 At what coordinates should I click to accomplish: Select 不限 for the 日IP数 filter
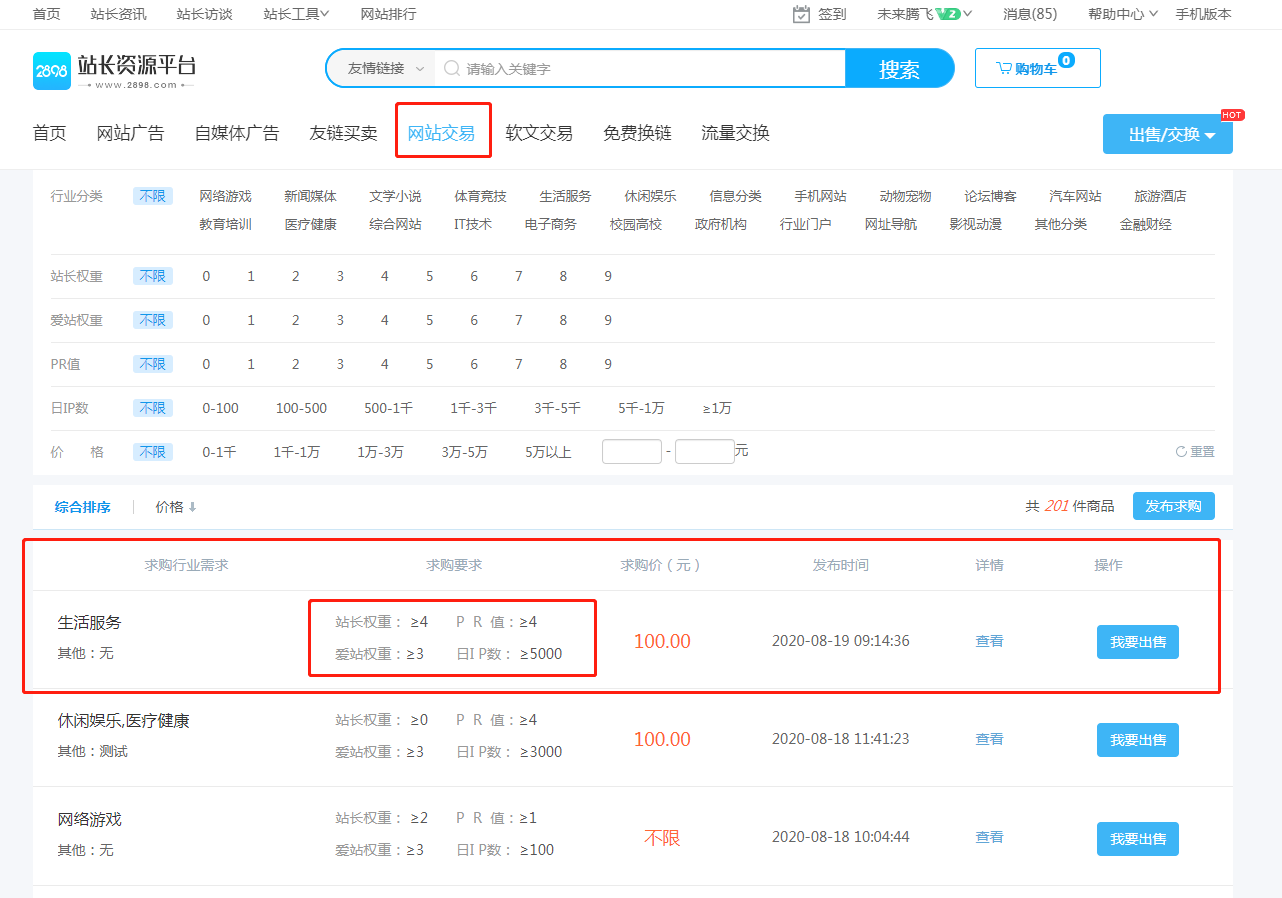pyautogui.click(x=152, y=407)
